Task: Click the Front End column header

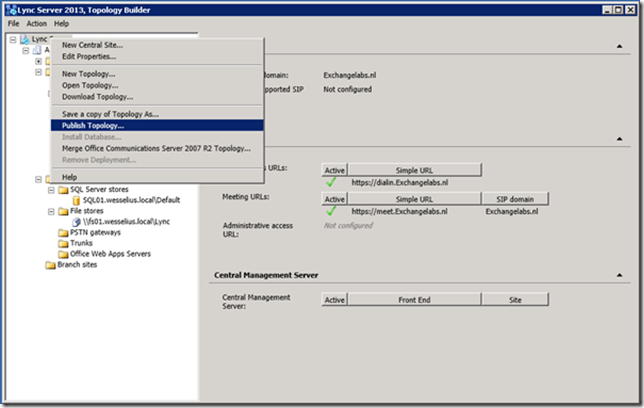Action: pos(414,299)
